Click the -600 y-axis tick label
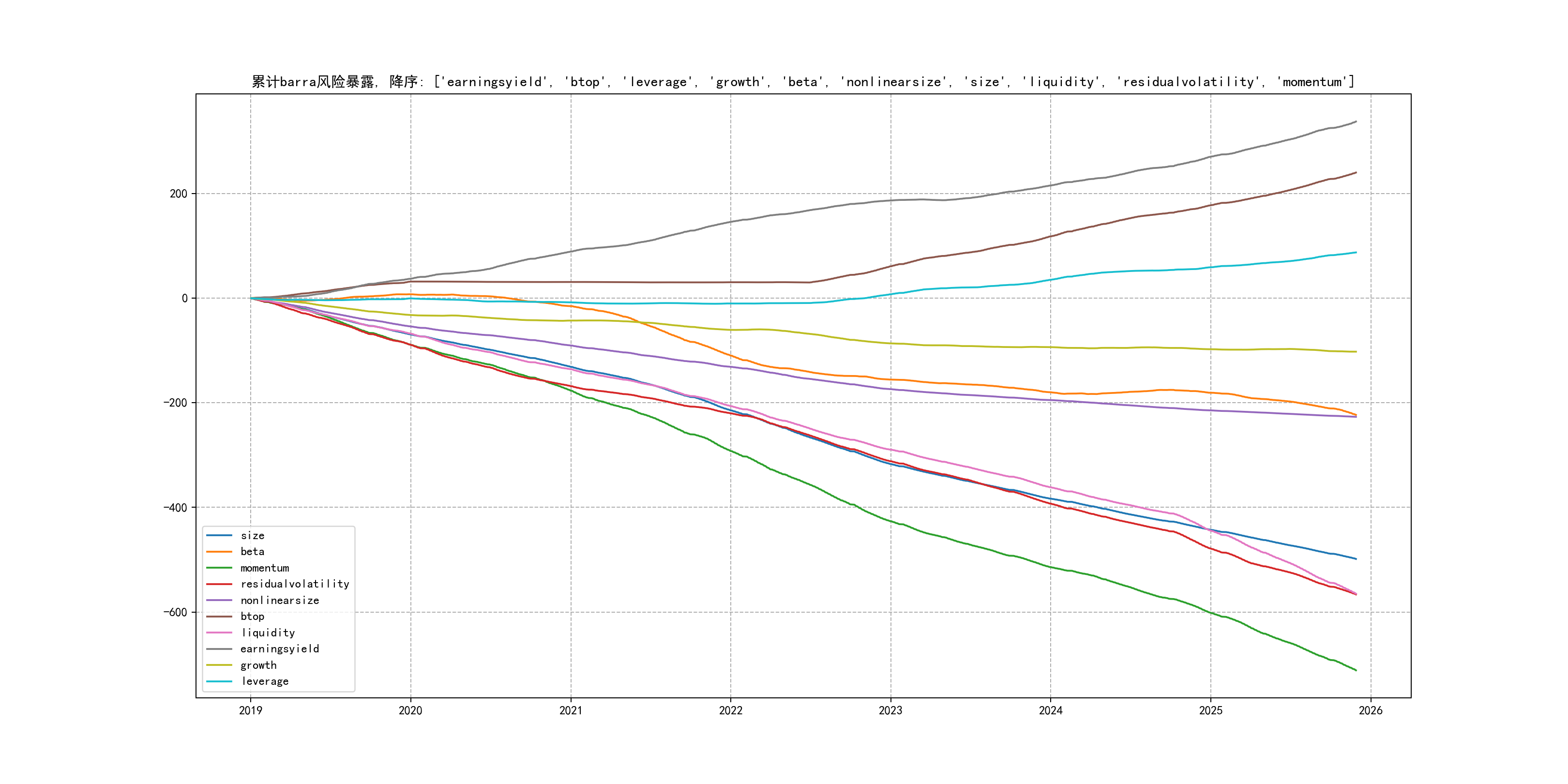Image resolution: width=1568 pixels, height=784 pixels. pyautogui.click(x=175, y=612)
